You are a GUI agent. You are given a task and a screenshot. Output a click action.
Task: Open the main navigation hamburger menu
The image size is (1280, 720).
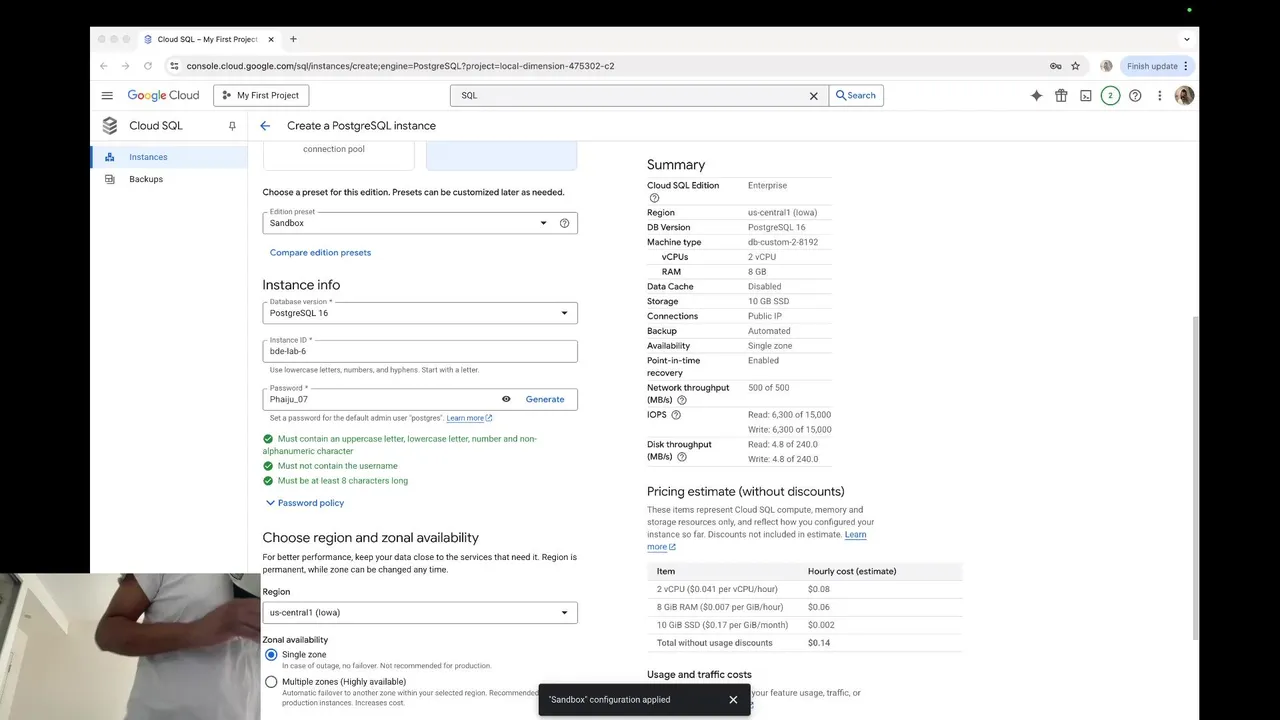[107, 96]
